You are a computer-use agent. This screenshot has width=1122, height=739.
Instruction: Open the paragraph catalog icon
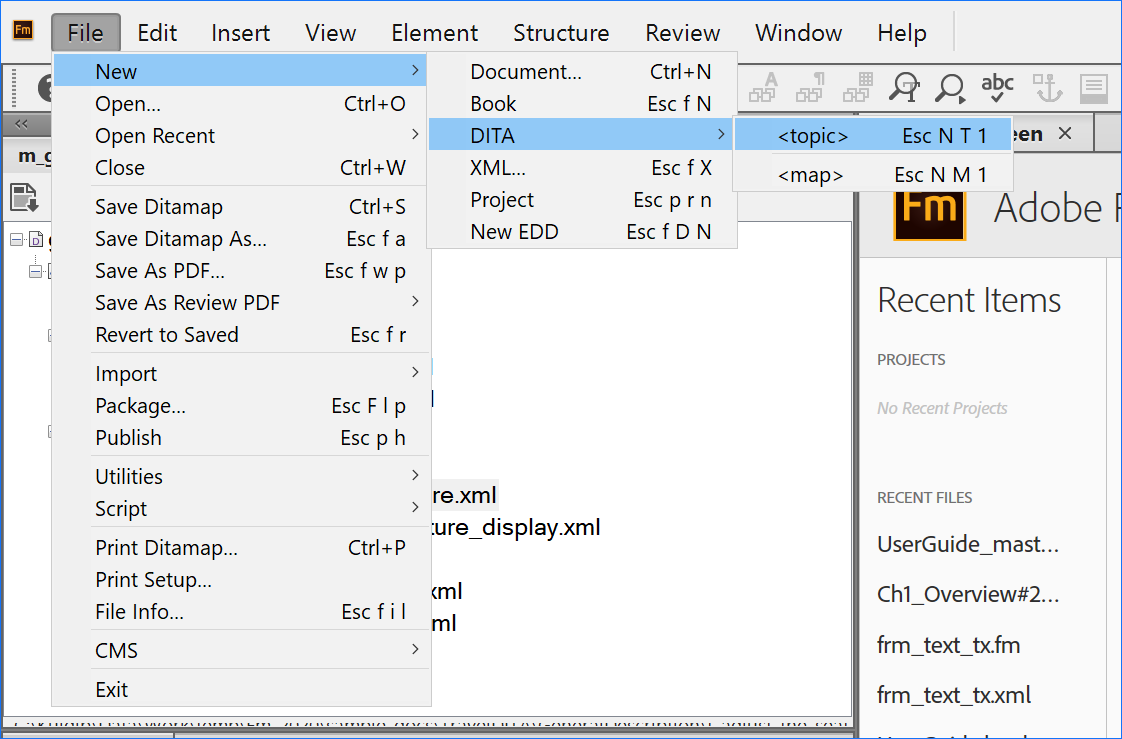tap(810, 88)
